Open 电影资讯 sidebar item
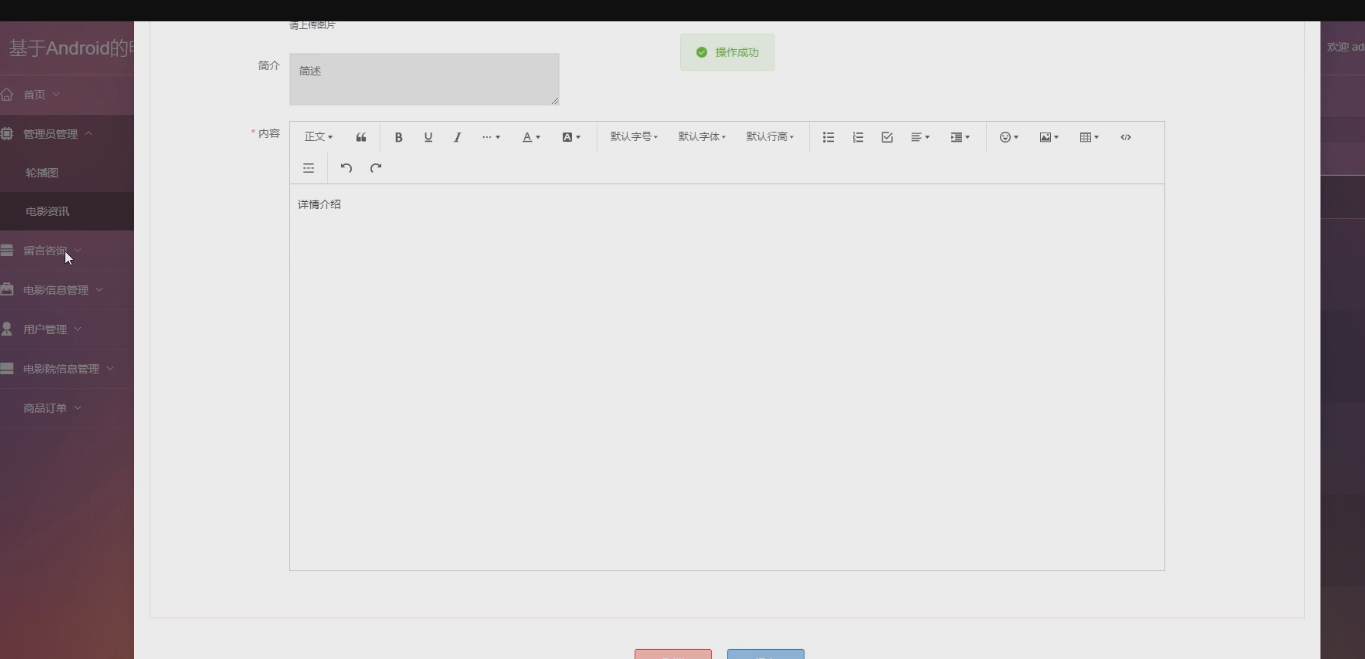The width and height of the screenshot is (1365, 659). pyautogui.click(x=66, y=212)
